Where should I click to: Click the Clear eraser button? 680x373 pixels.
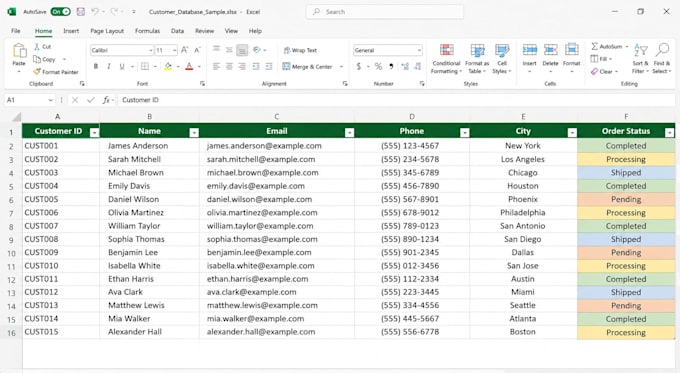[x=605, y=72]
